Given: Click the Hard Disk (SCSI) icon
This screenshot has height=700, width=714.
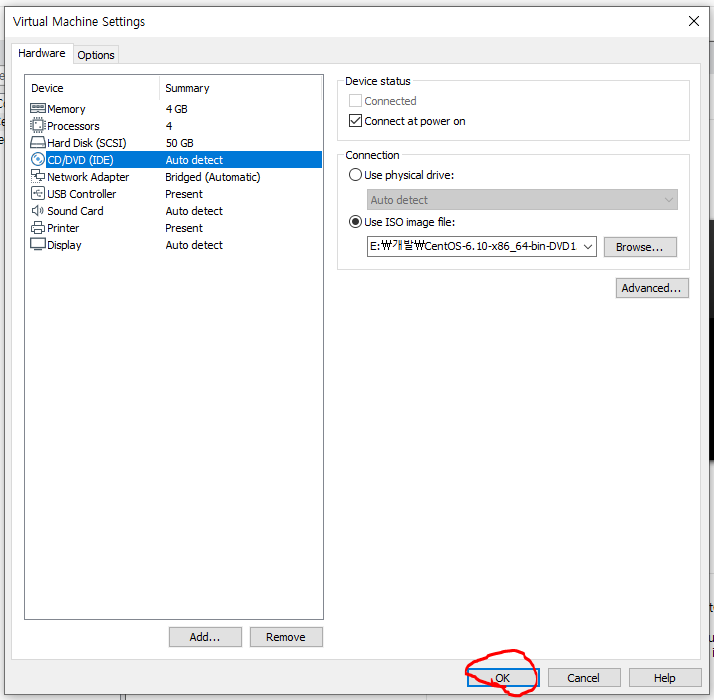Looking at the screenshot, I should [x=38, y=143].
